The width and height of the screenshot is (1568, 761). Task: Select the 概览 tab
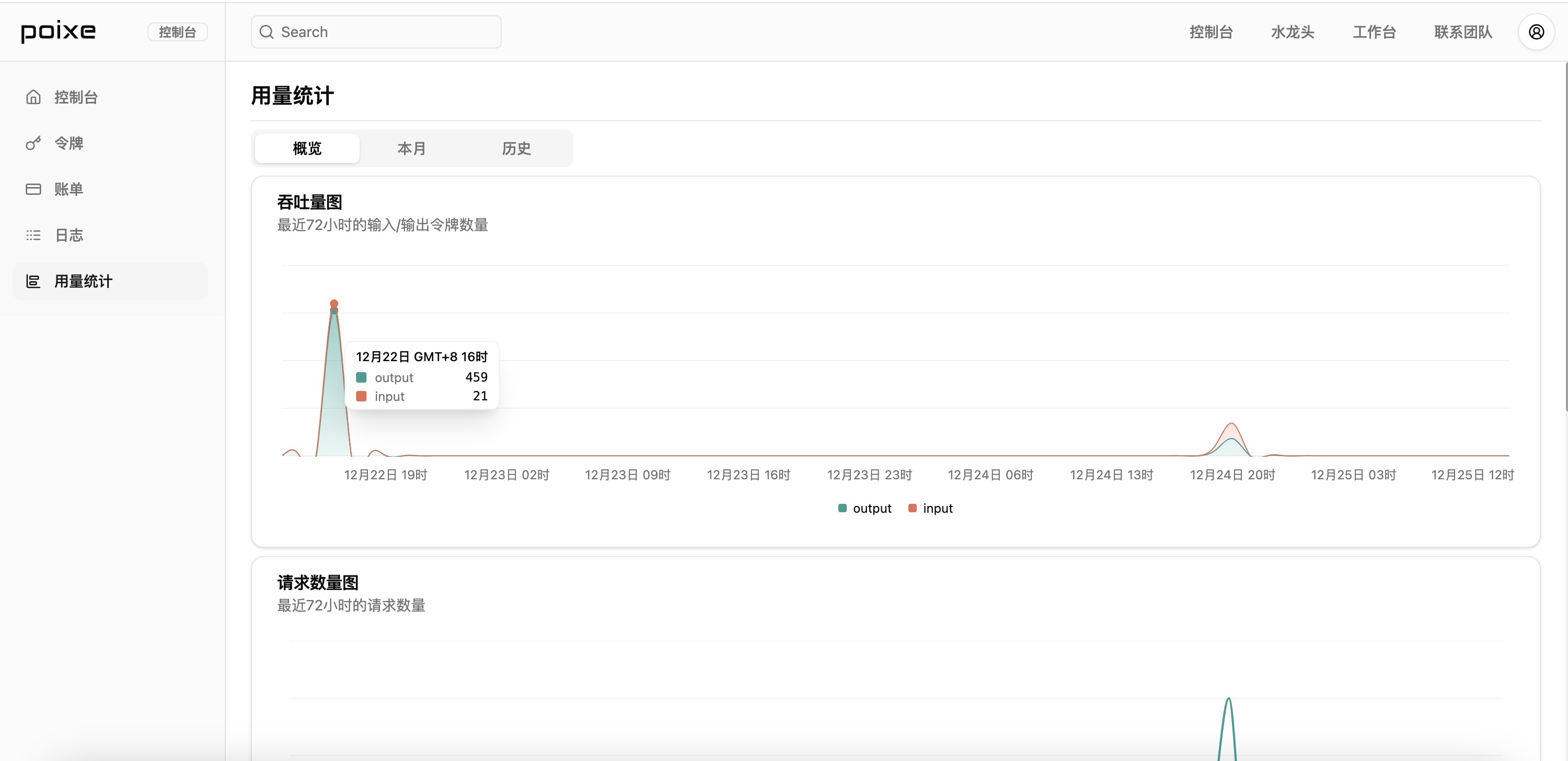307,148
